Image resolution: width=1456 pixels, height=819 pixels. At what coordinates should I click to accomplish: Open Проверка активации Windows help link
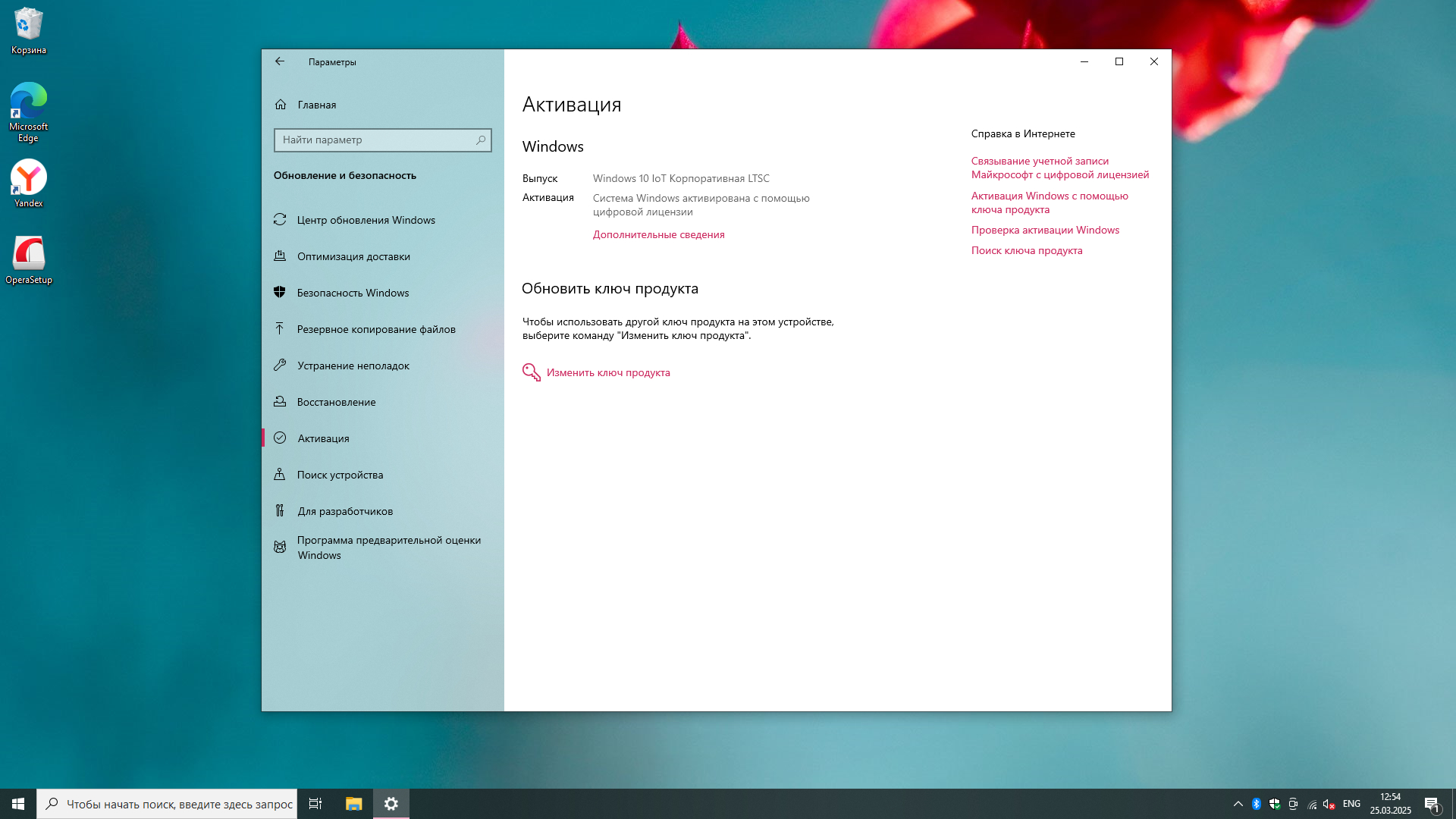click(1045, 230)
